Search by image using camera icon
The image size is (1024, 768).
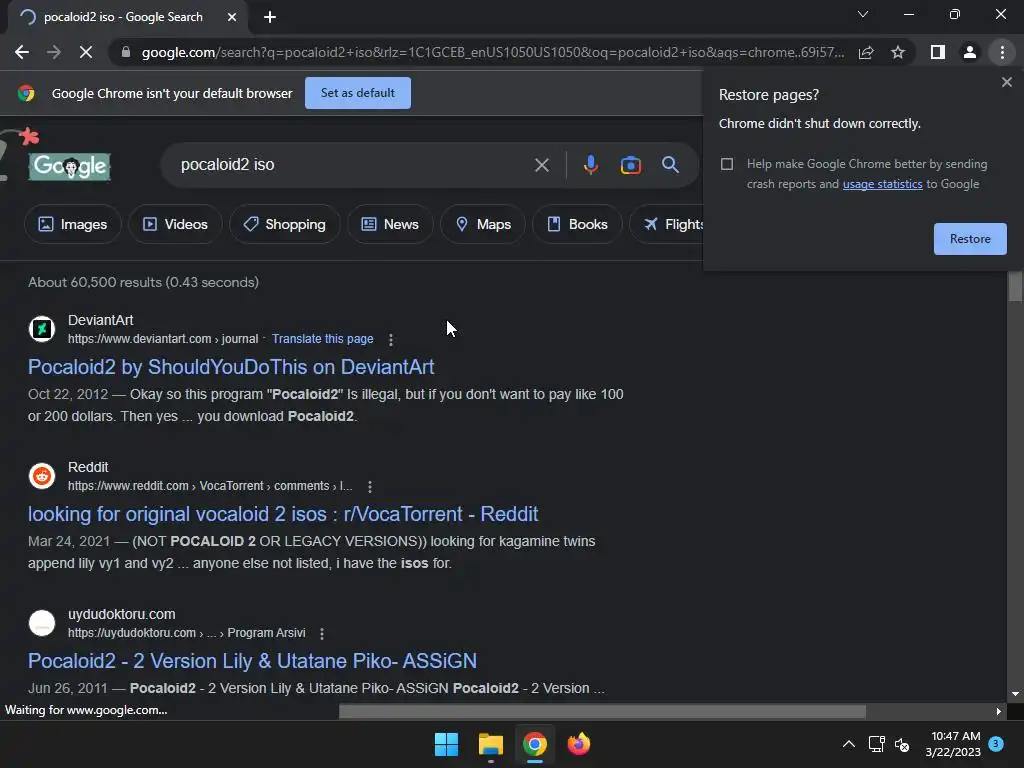pyautogui.click(x=630, y=165)
